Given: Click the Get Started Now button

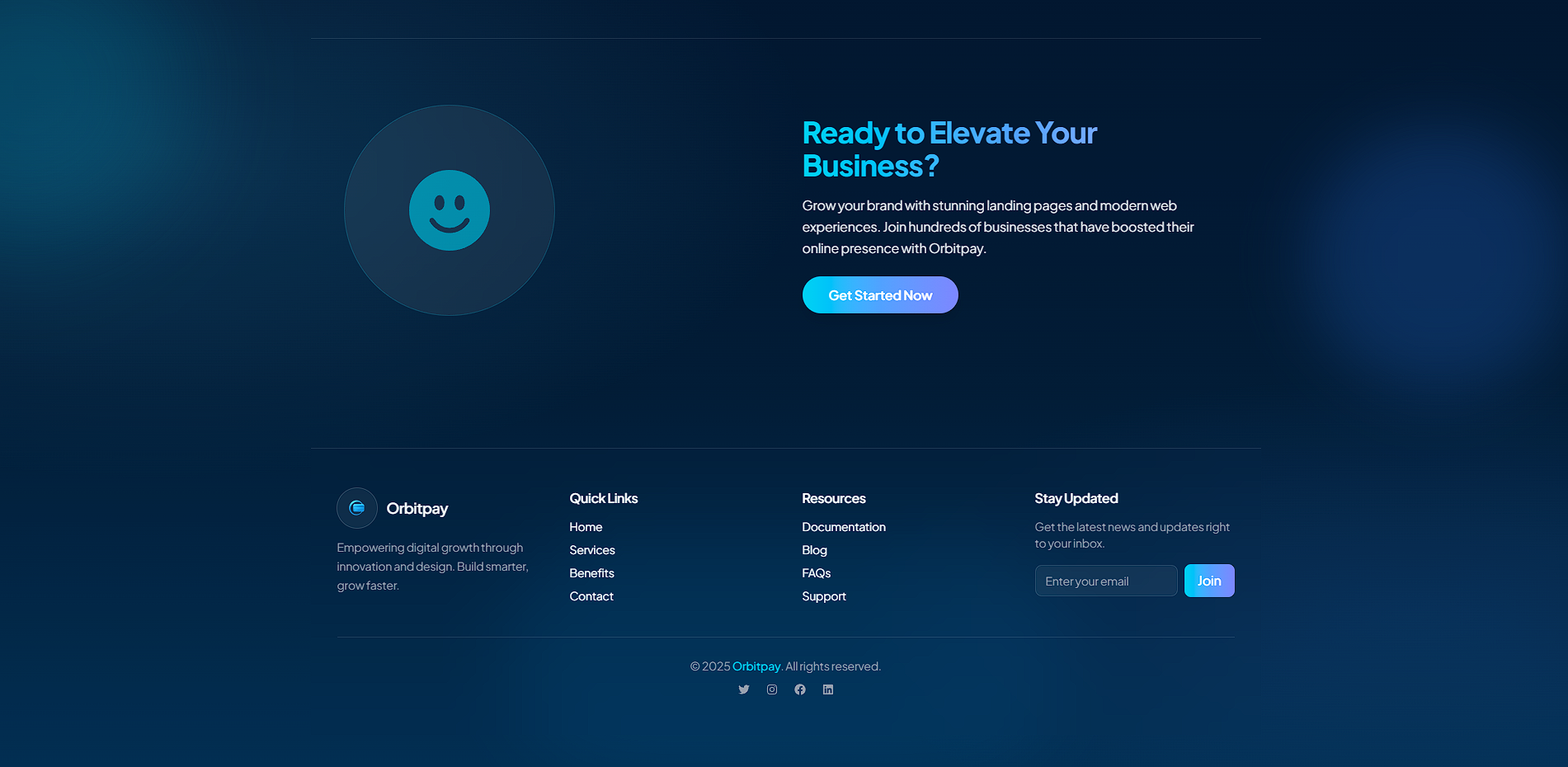Looking at the screenshot, I should click(879, 294).
